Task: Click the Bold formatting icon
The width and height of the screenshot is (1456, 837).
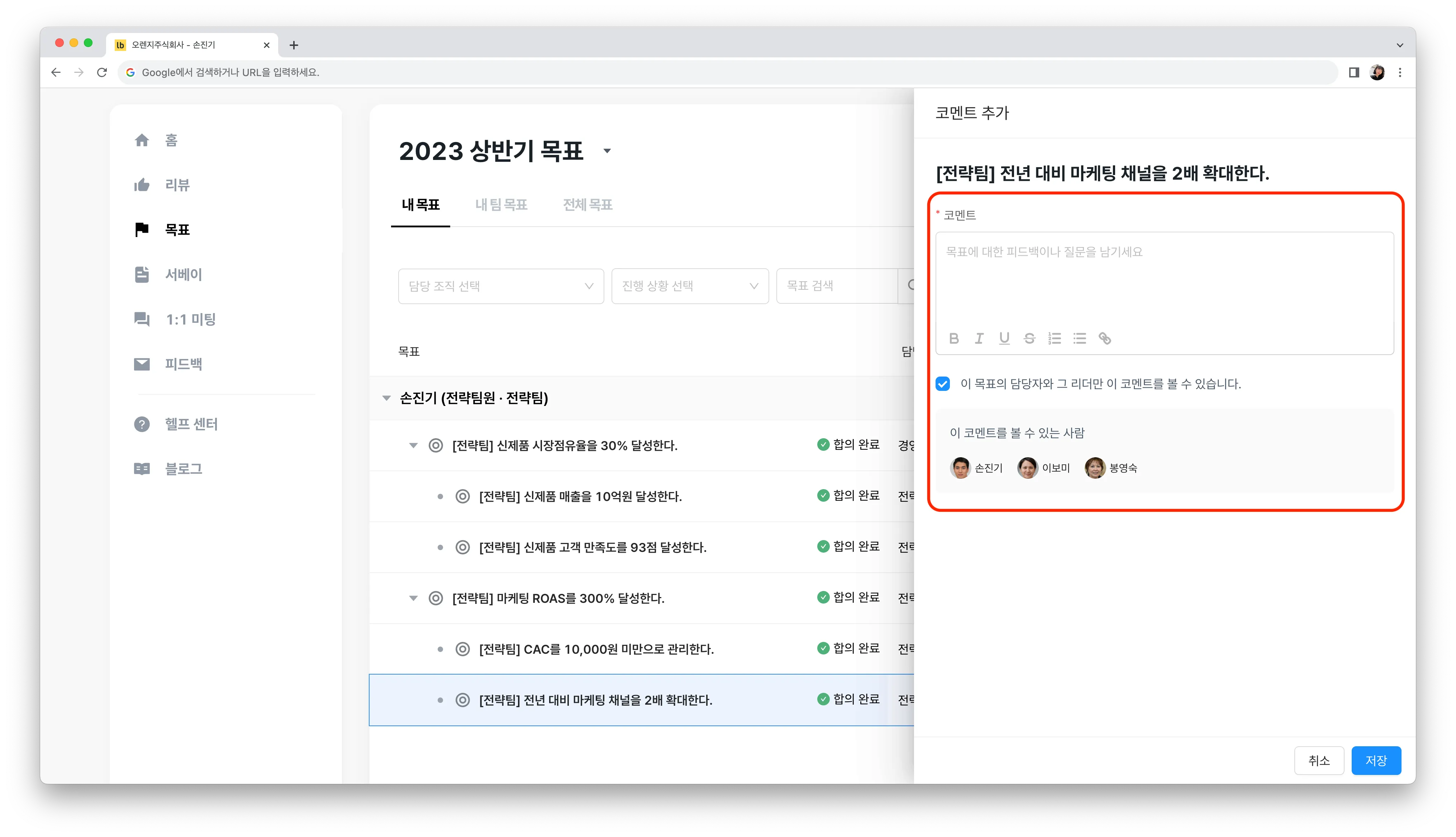Action: (954, 339)
